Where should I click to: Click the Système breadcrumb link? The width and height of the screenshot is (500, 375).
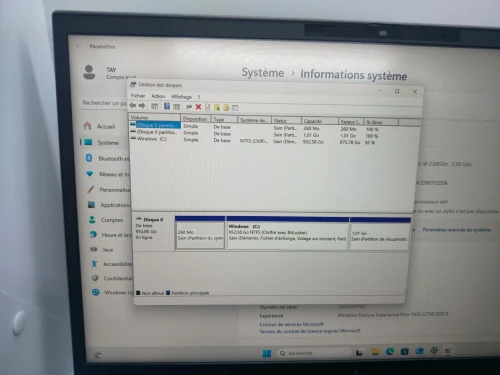coord(263,73)
